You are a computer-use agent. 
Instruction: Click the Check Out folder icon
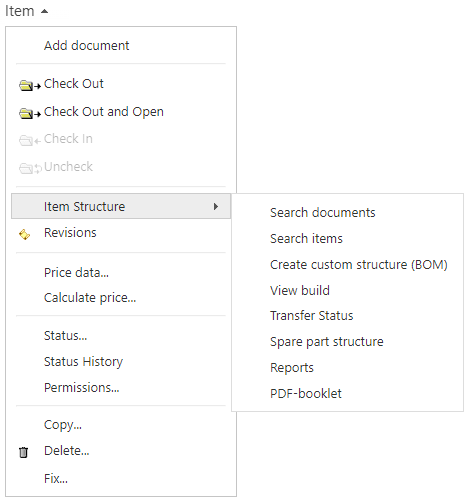click(30, 85)
